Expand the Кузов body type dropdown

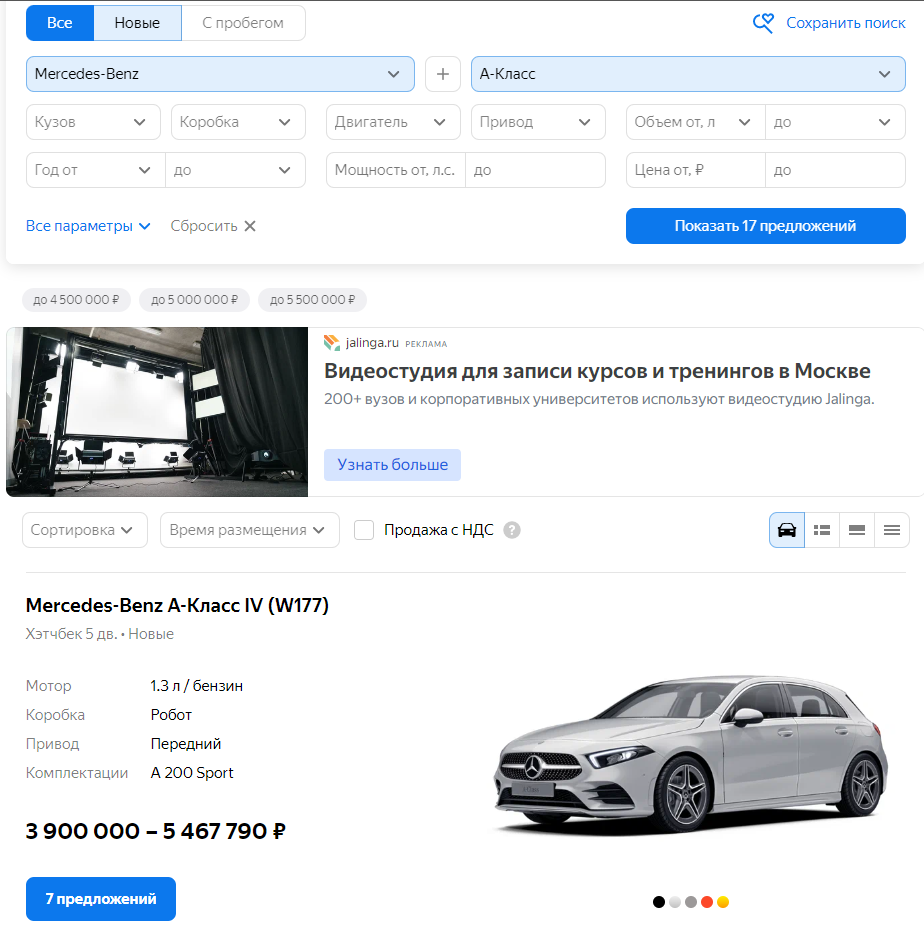pos(93,122)
